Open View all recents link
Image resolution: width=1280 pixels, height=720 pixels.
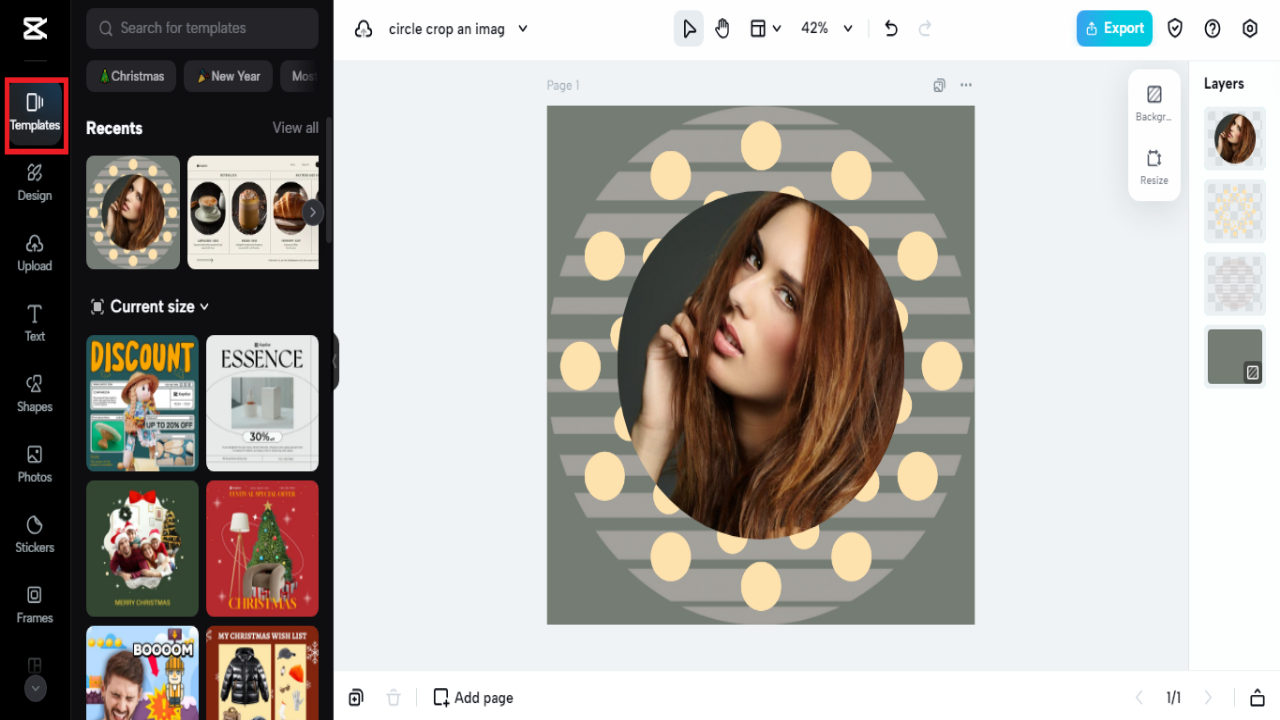pyautogui.click(x=296, y=128)
